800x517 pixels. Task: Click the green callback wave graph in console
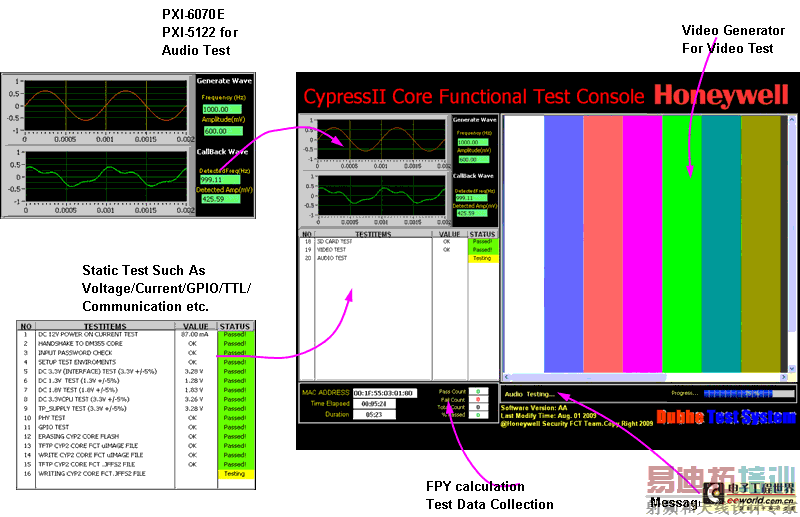tap(381, 195)
